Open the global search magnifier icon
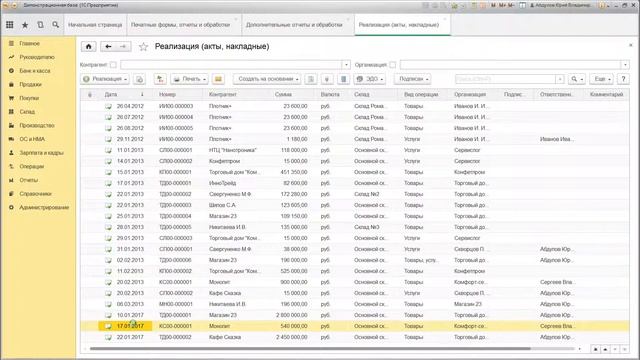This screenshot has height=360, width=640. coord(56,25)
